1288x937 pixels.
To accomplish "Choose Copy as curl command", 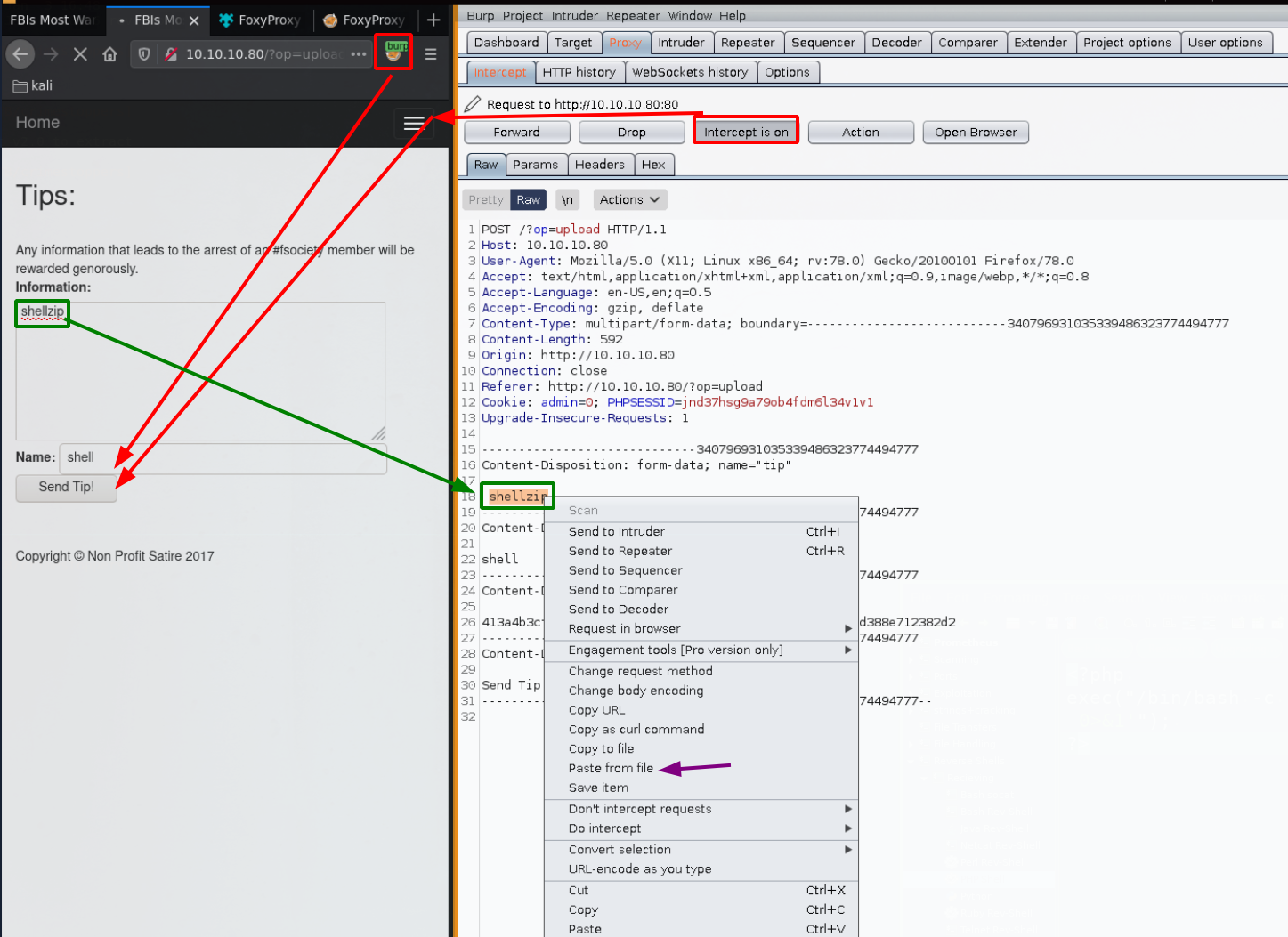I will tap(701, 730).
